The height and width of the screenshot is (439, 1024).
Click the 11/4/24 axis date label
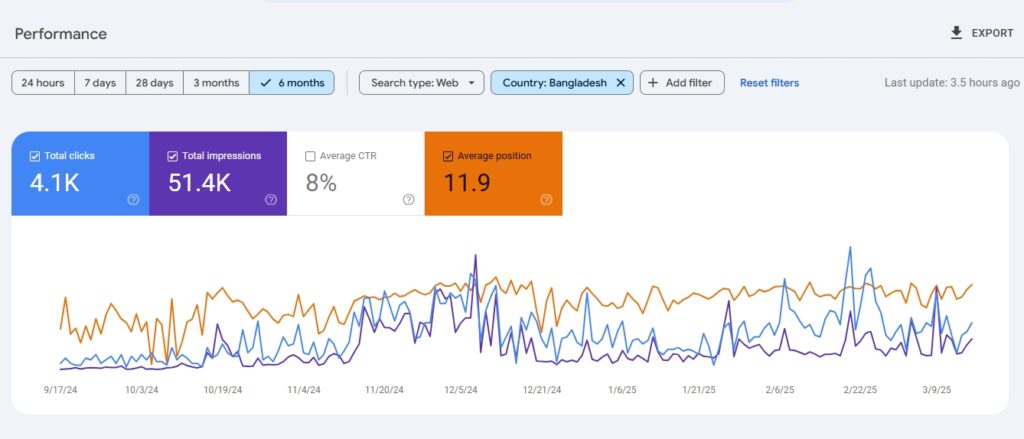[x=304, y=390]
